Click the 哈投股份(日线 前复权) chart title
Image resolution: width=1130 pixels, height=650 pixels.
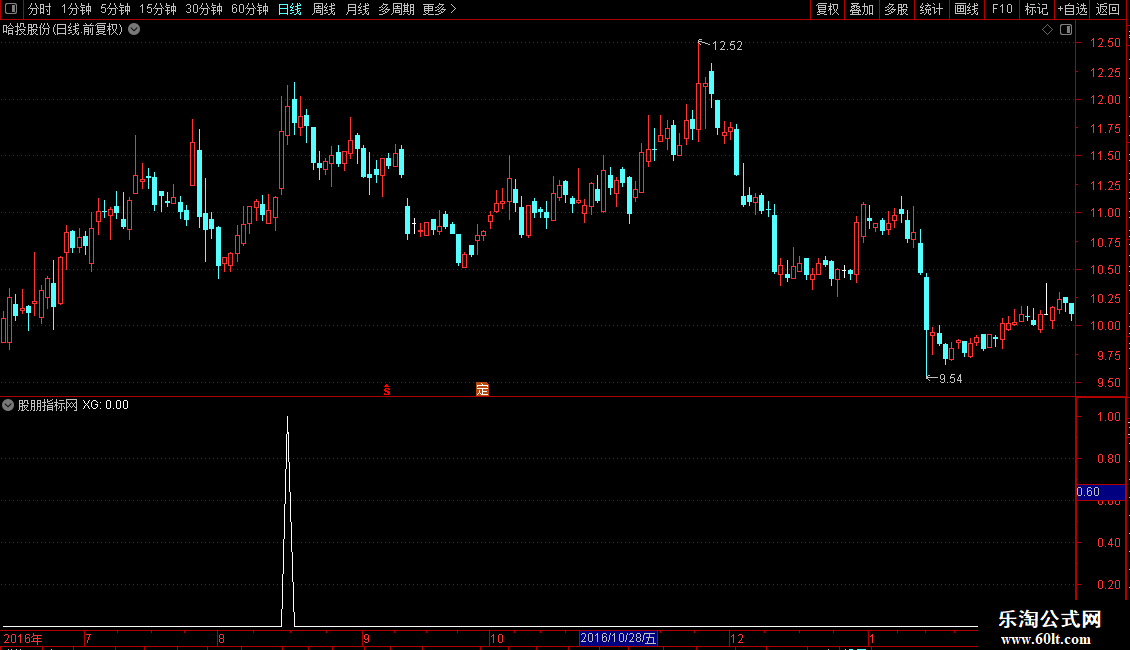click(63, 30)
